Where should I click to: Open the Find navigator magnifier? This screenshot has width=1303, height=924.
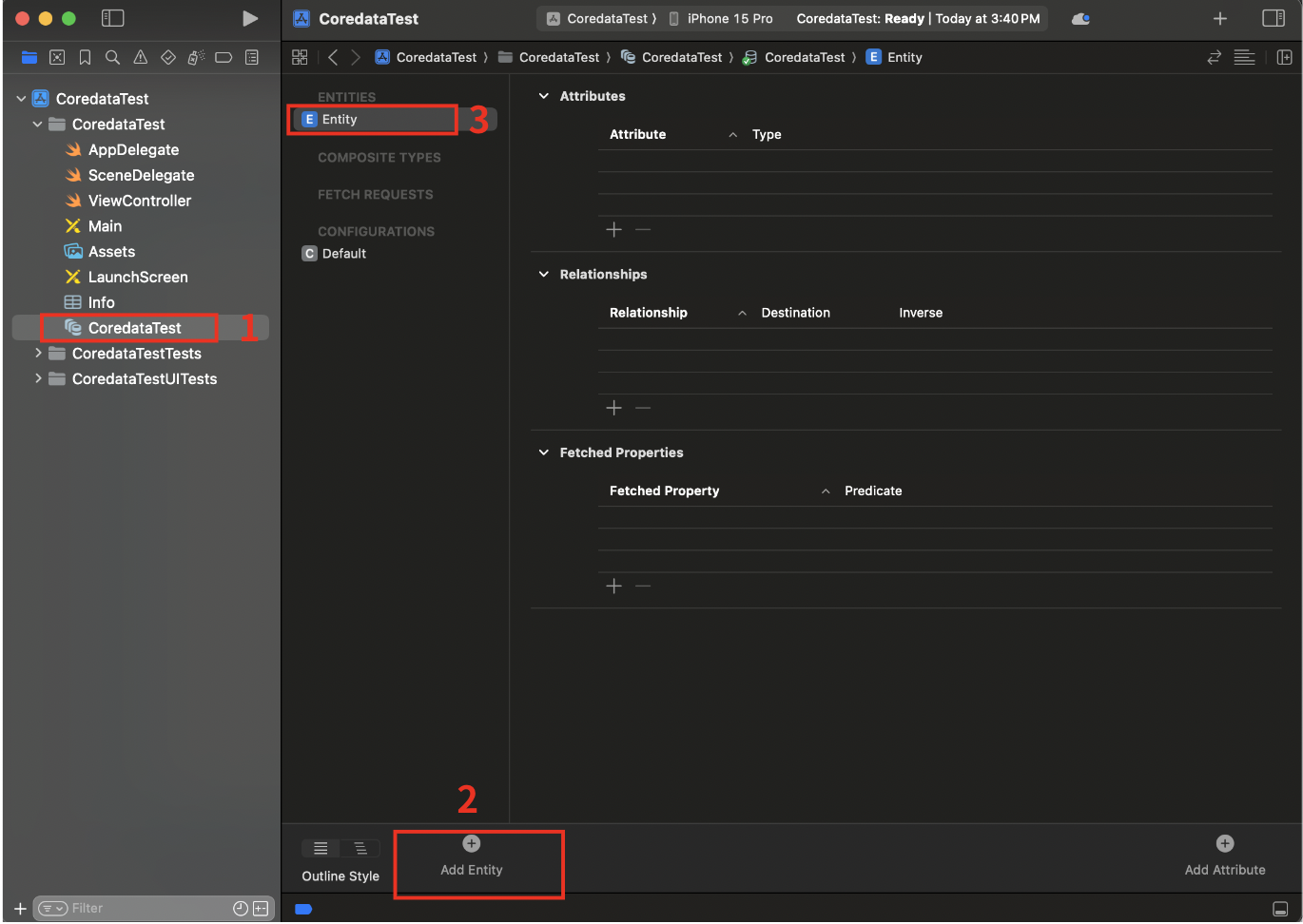click(112, 58)
